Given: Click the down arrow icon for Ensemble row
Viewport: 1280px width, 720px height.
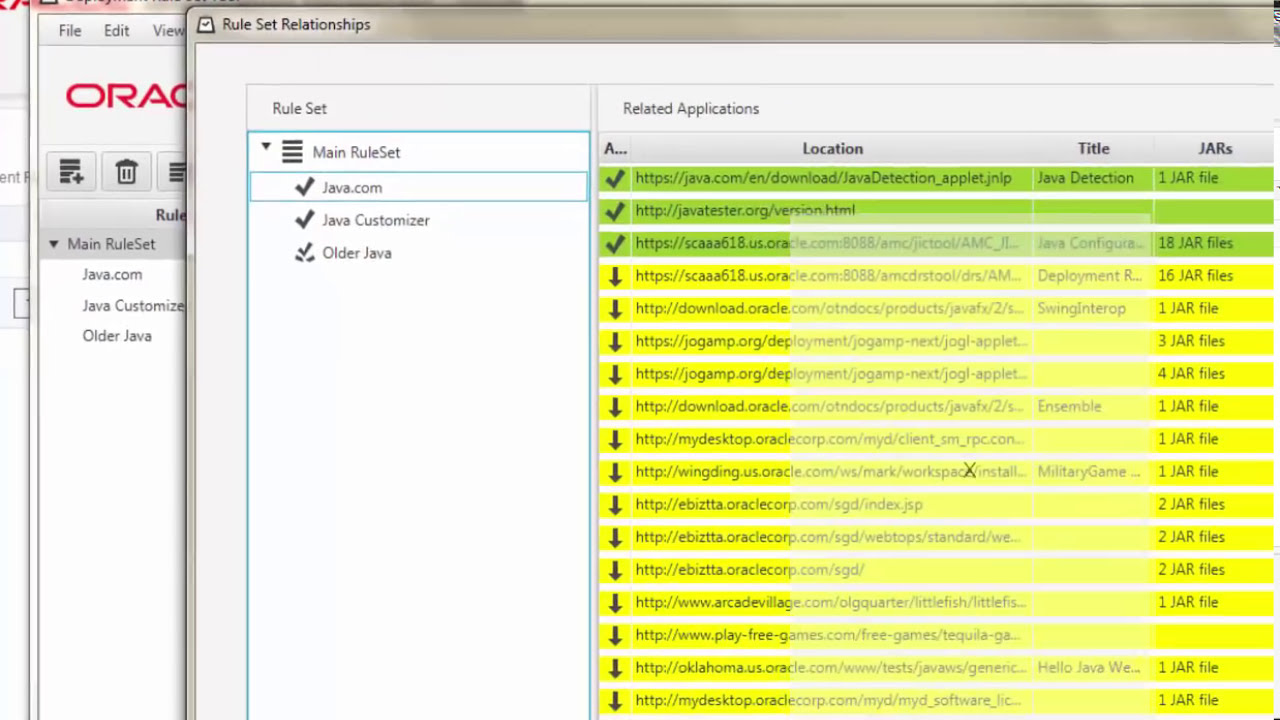Looking at the screenshot, I should (615, 407).
